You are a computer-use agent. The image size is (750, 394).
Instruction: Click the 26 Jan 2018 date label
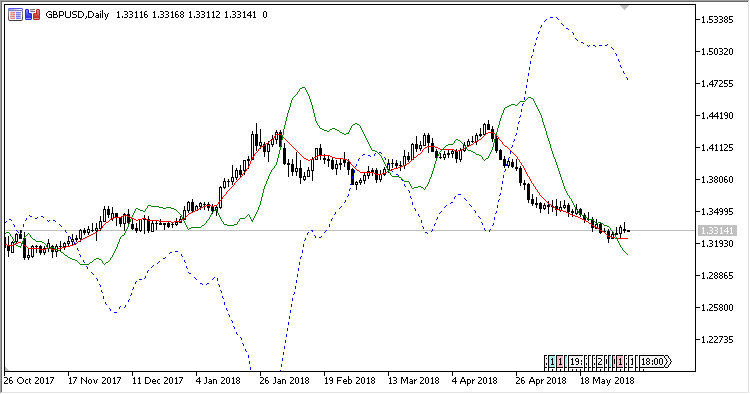click(x=285, y=381)
